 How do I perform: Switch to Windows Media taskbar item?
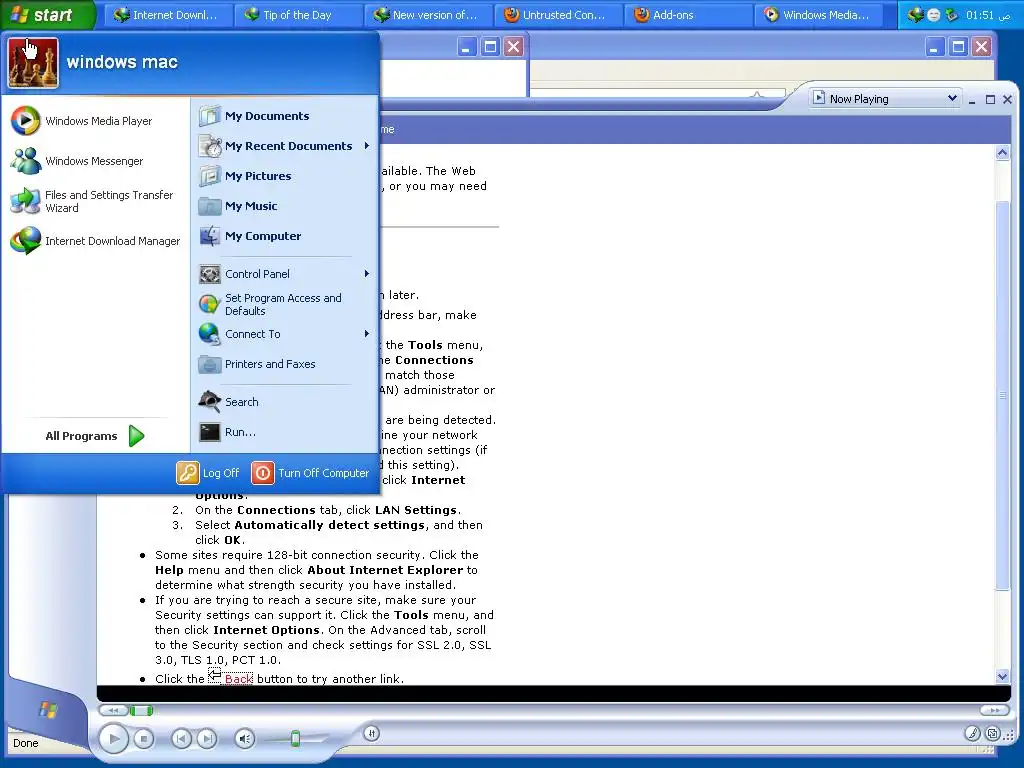click(x=817, y=15)
